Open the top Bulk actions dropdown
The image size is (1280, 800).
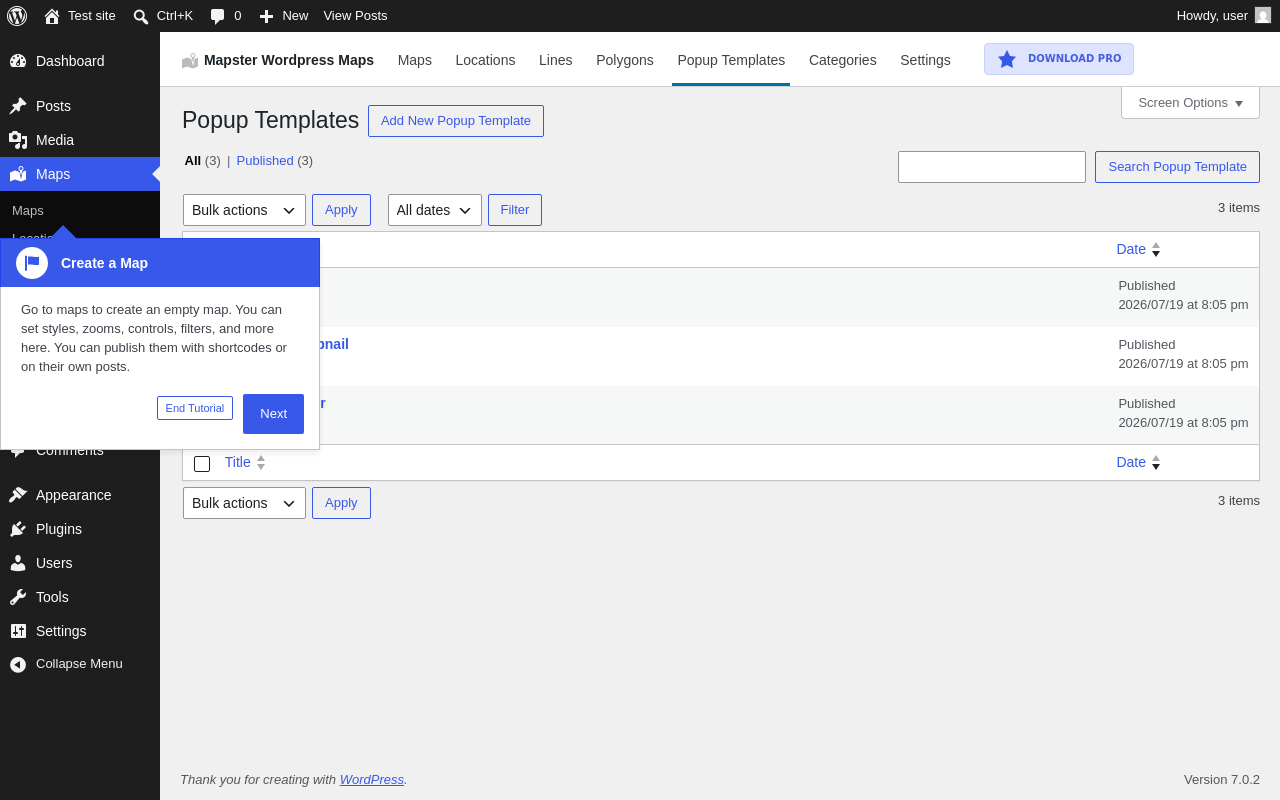tap(244, 210)
